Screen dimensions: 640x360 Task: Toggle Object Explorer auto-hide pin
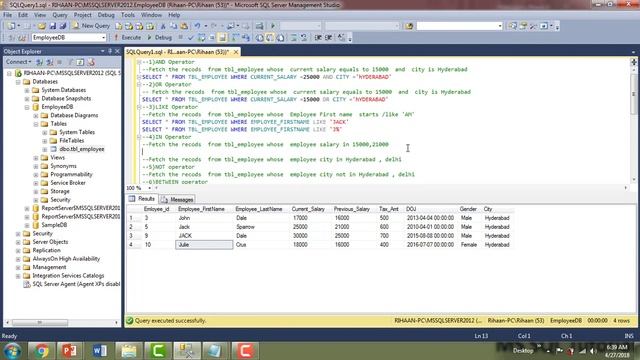coord(110,51)
